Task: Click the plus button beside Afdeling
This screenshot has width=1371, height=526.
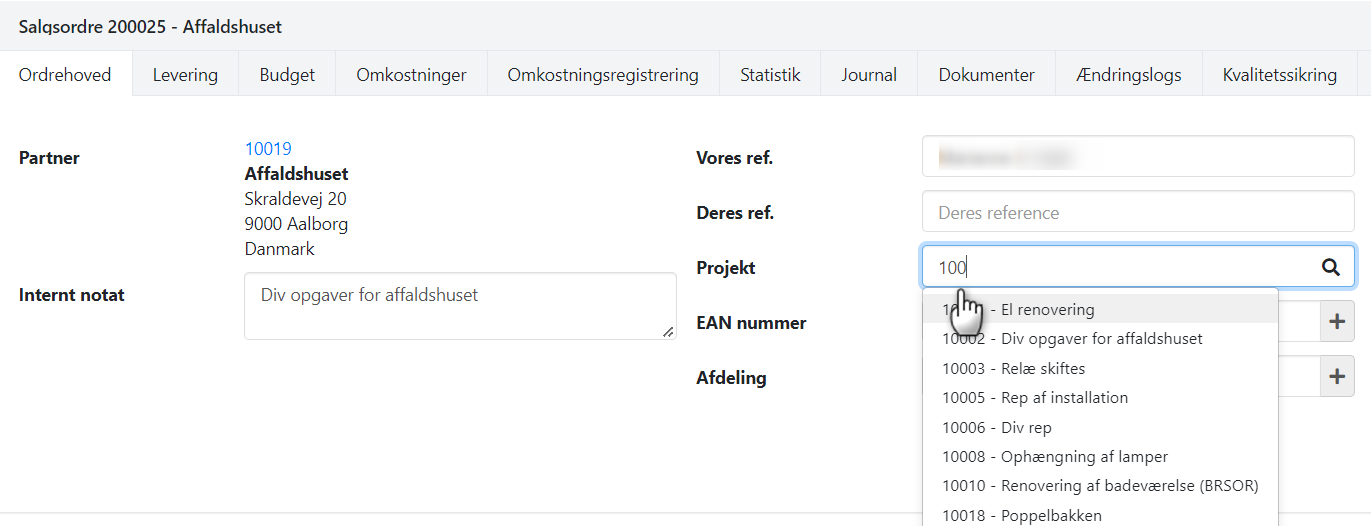Action: [1337, 377]
